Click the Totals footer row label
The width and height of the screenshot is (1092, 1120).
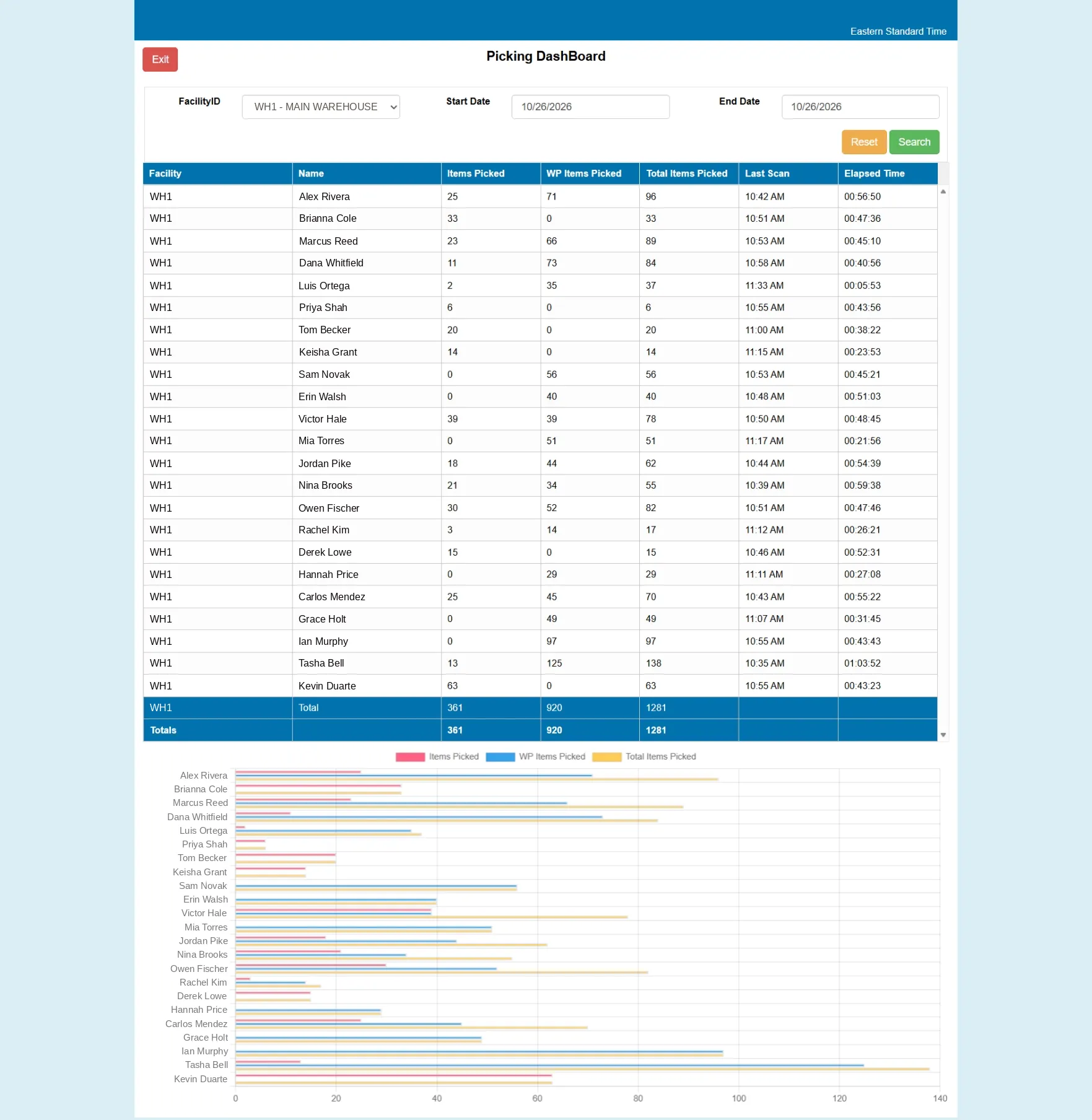coord(163,730)
